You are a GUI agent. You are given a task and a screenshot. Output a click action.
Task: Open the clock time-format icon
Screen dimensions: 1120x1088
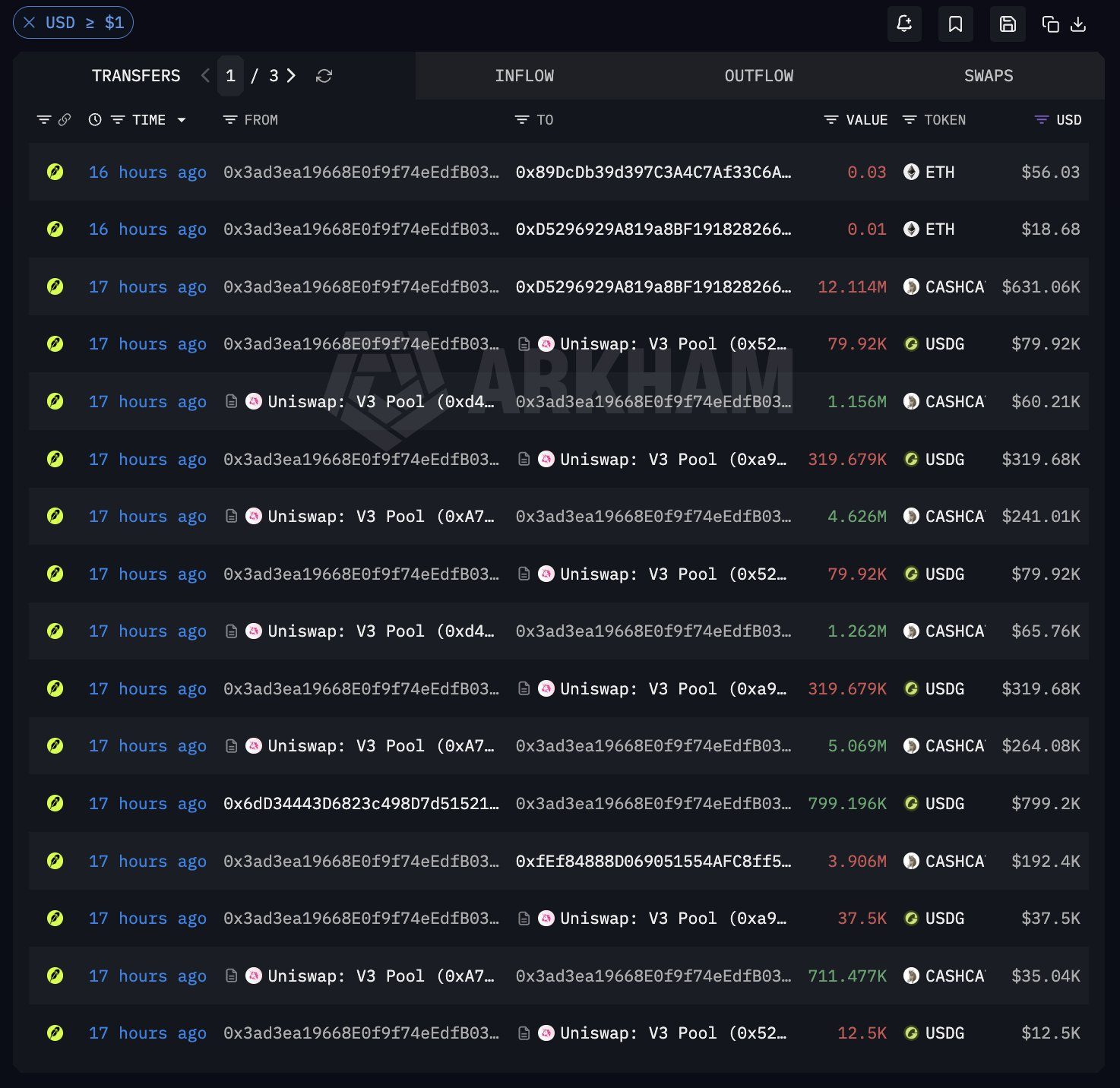95,119
